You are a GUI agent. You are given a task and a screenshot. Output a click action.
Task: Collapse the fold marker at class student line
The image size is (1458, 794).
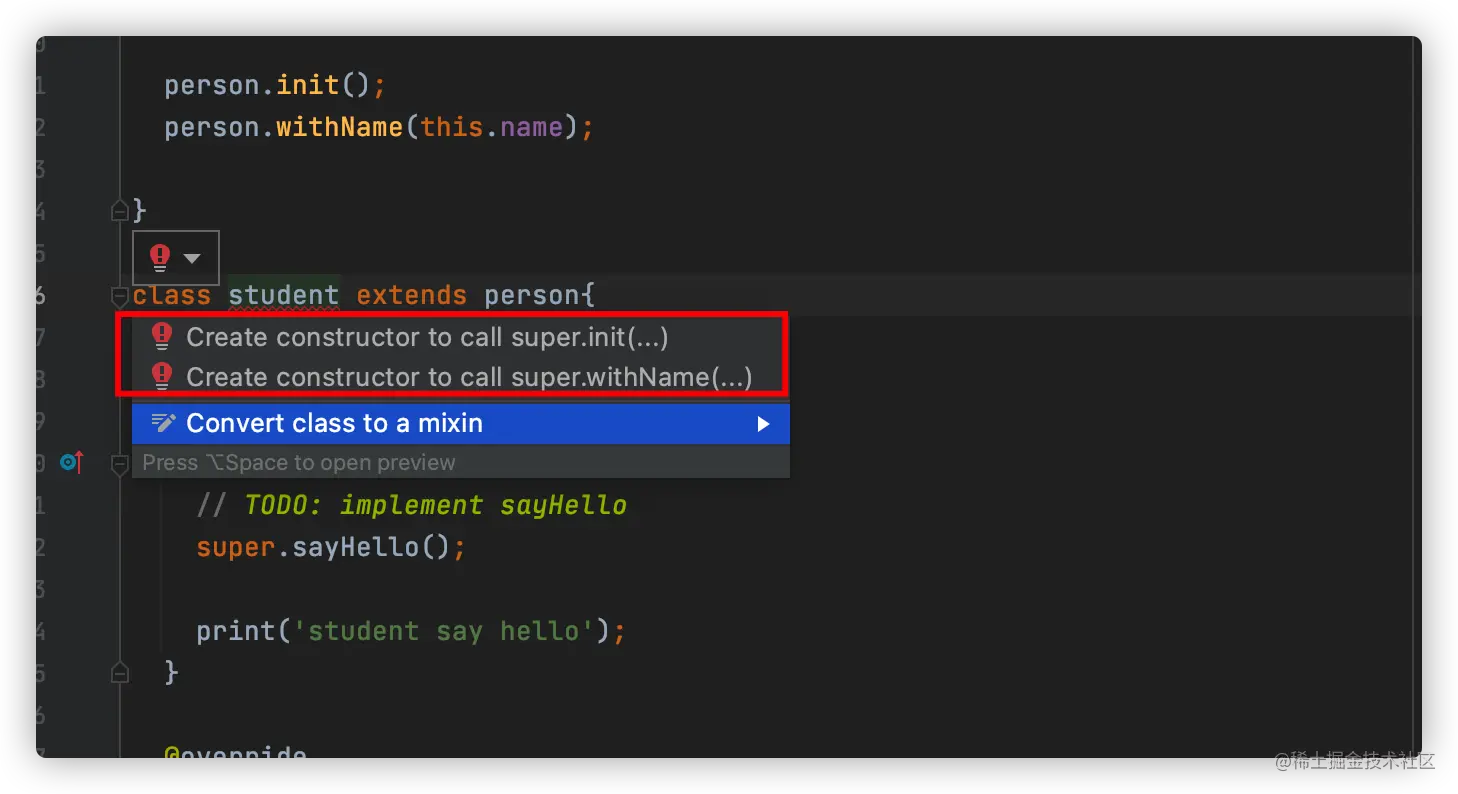119,296
